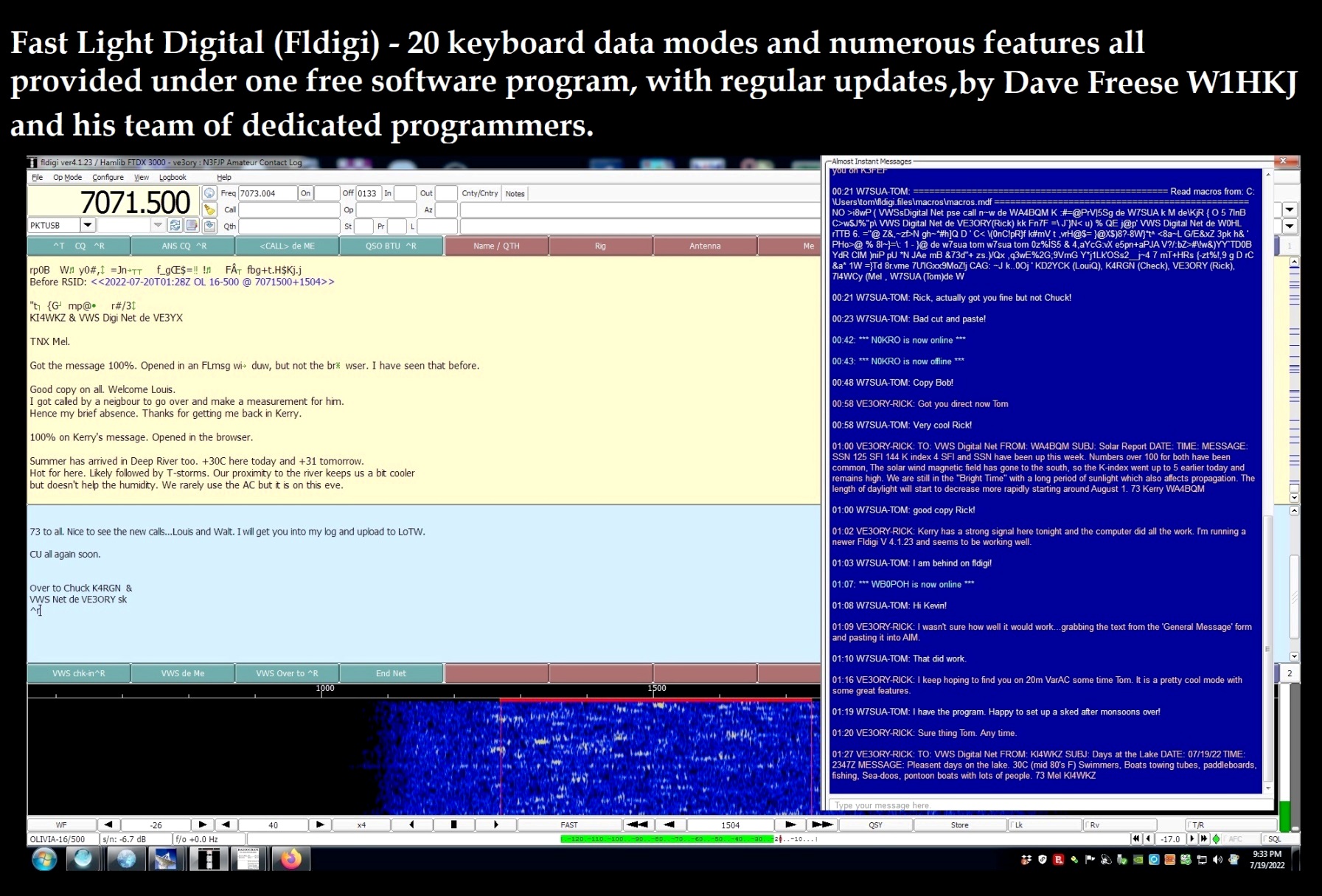
Task: Pause waterfall with the stop square button
Action: [x=453, y=825]
